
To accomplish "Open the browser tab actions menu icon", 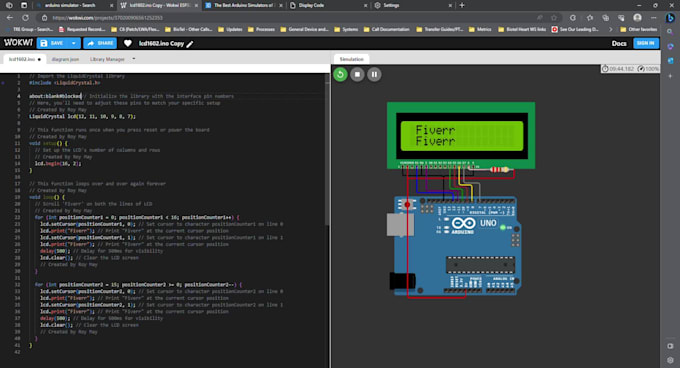I will click(x=24, y=5).
